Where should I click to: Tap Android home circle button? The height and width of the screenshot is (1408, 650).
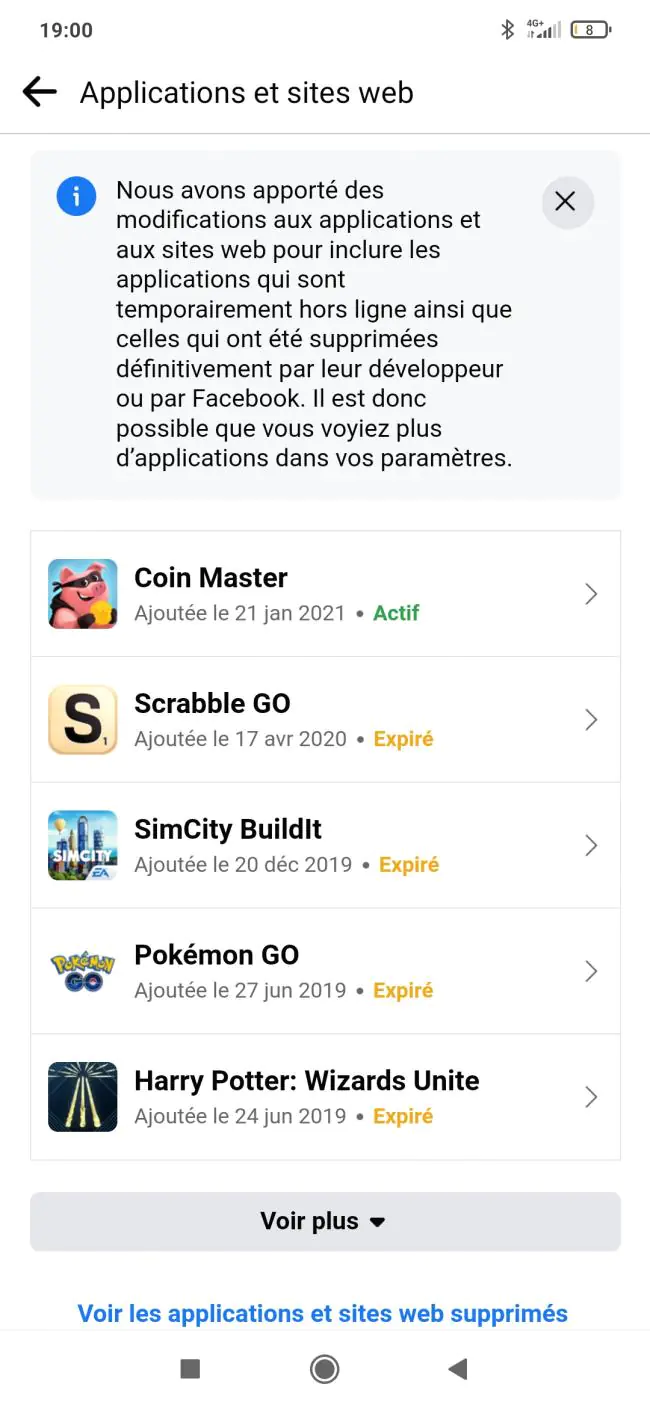click(324, 1369)
